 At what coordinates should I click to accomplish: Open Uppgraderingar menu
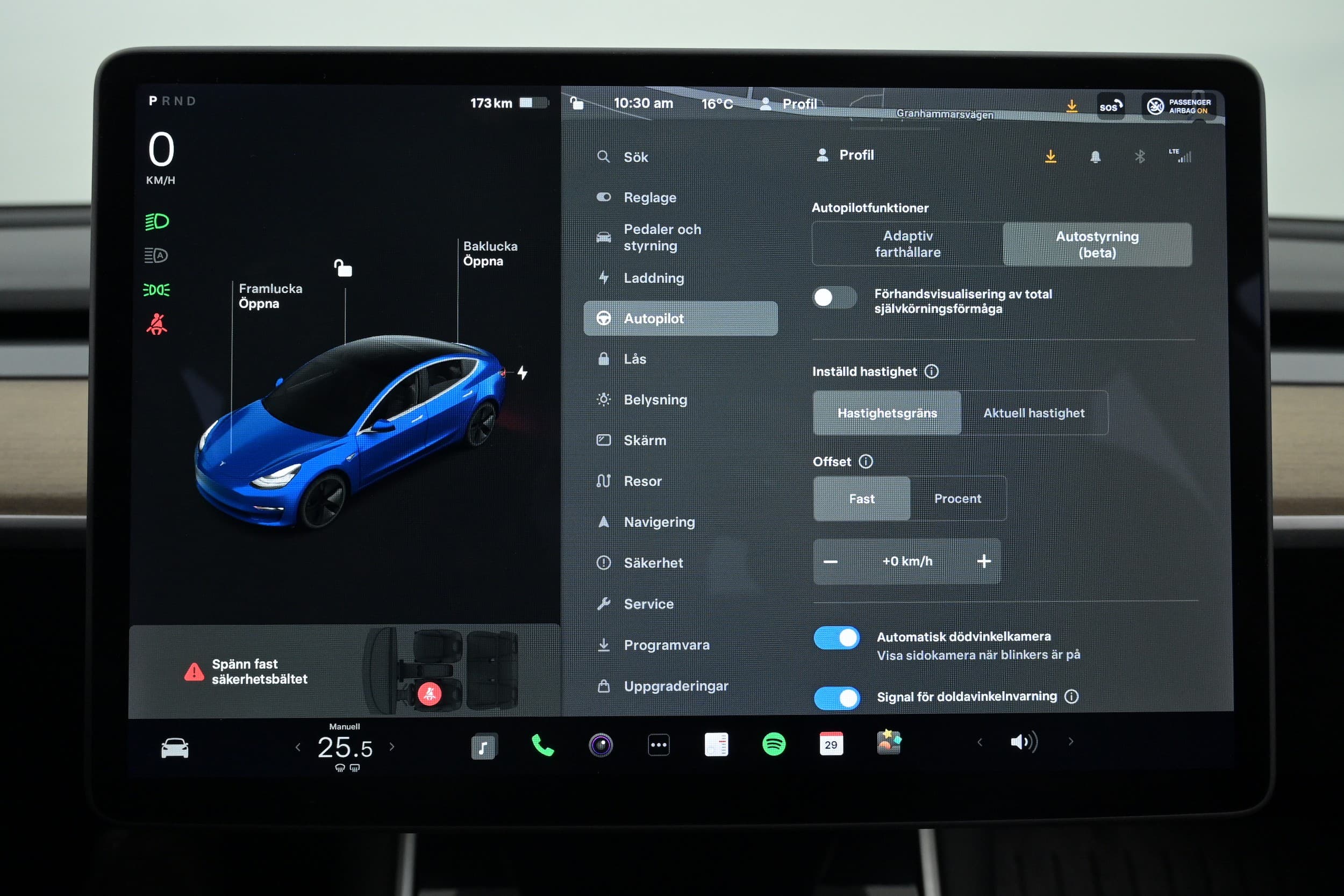pos(681,686)
